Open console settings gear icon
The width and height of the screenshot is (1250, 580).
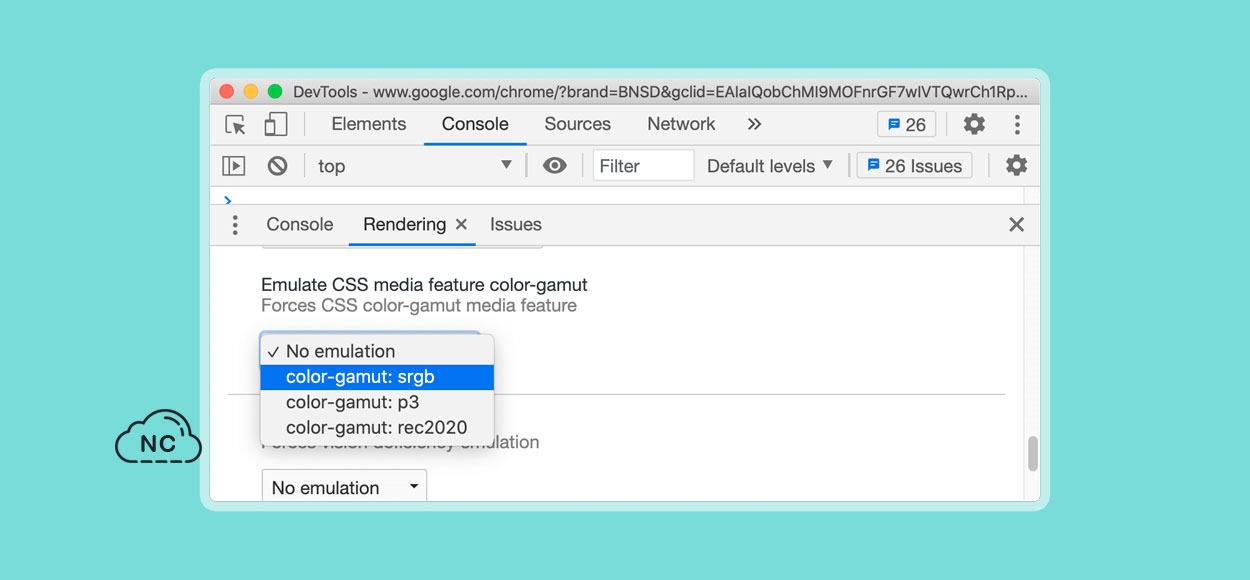pyautogui.click(x=1016, y=165)
